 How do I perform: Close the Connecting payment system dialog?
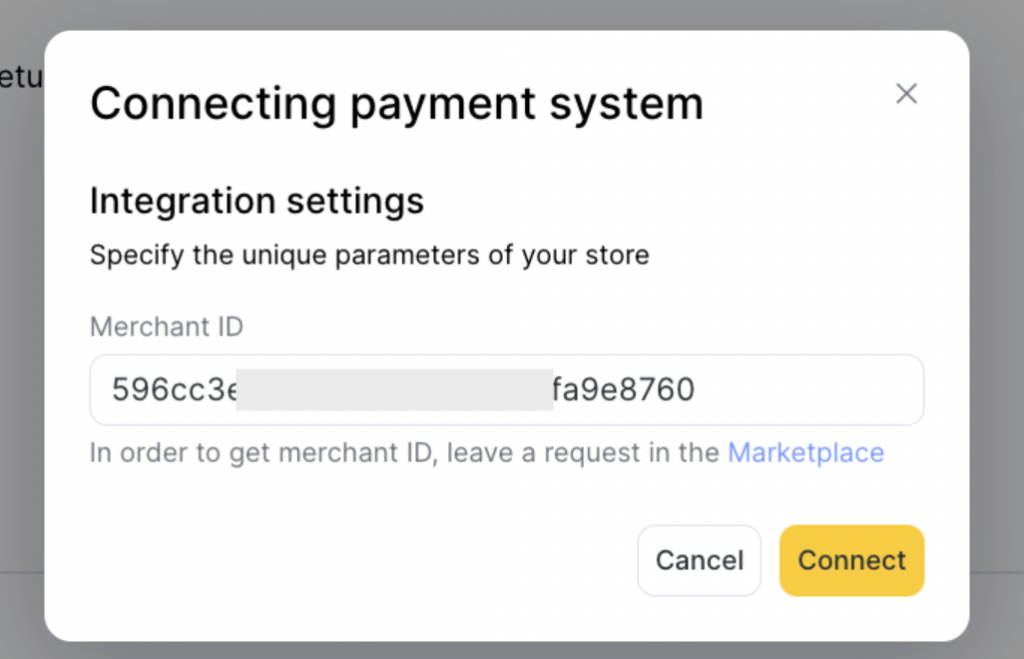coord(906,94)
